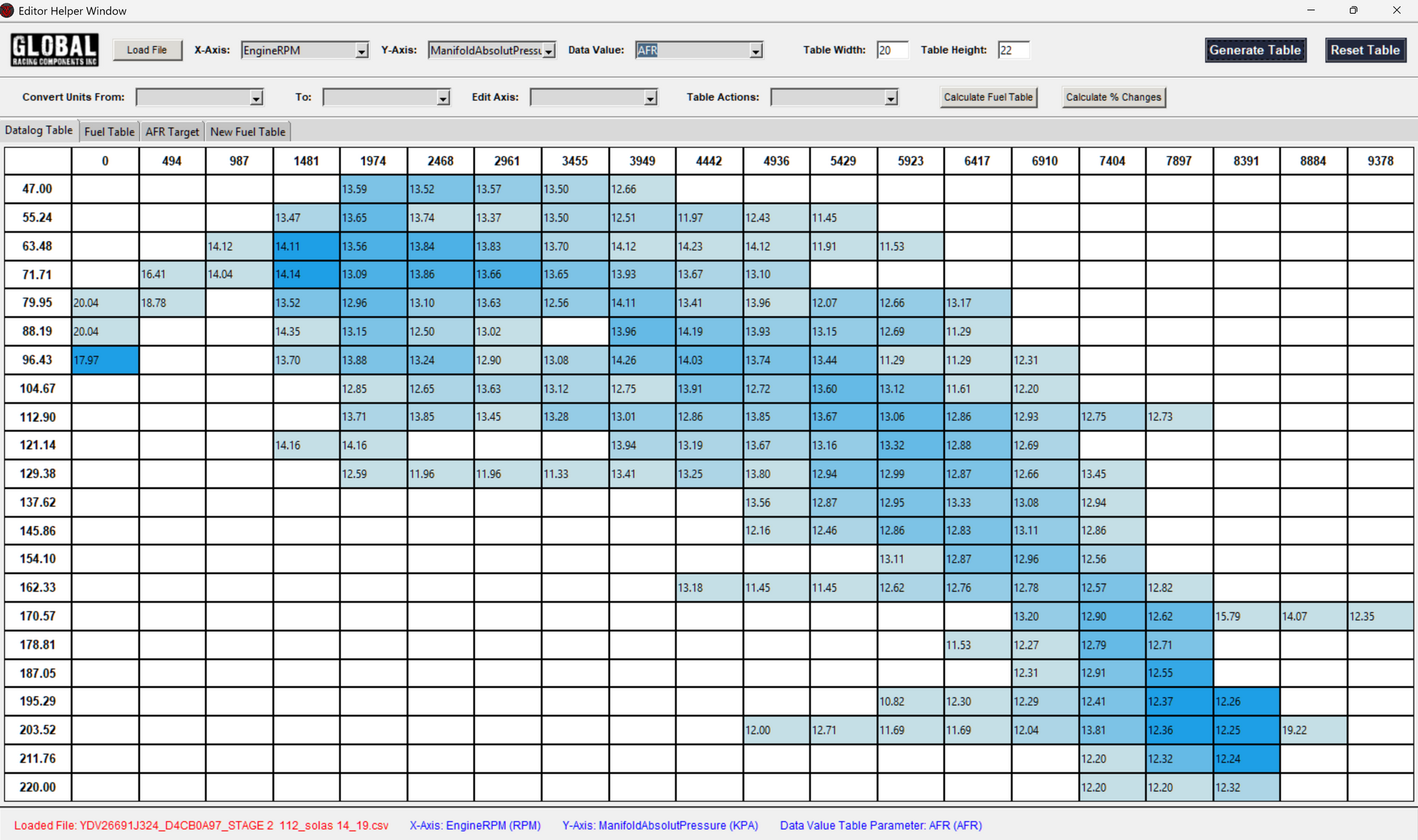Click the Reset Table button
This screenshot has width=1418, height=840.
point(1365,50)
